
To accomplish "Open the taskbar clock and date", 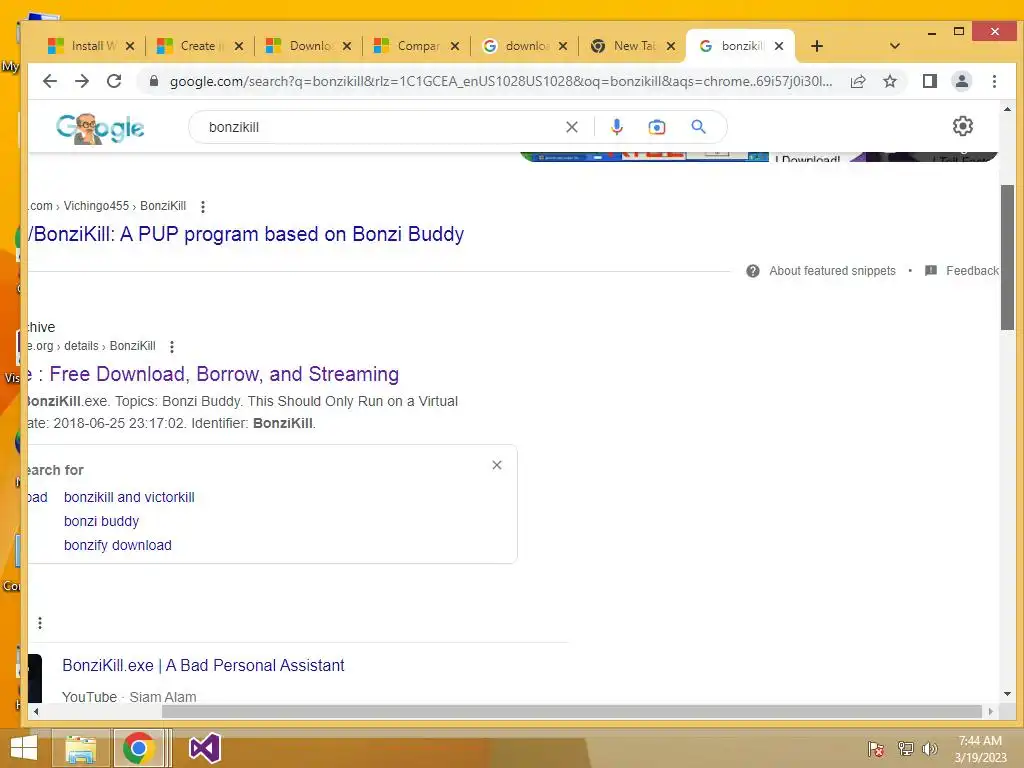I will click(x=980, y=749).
